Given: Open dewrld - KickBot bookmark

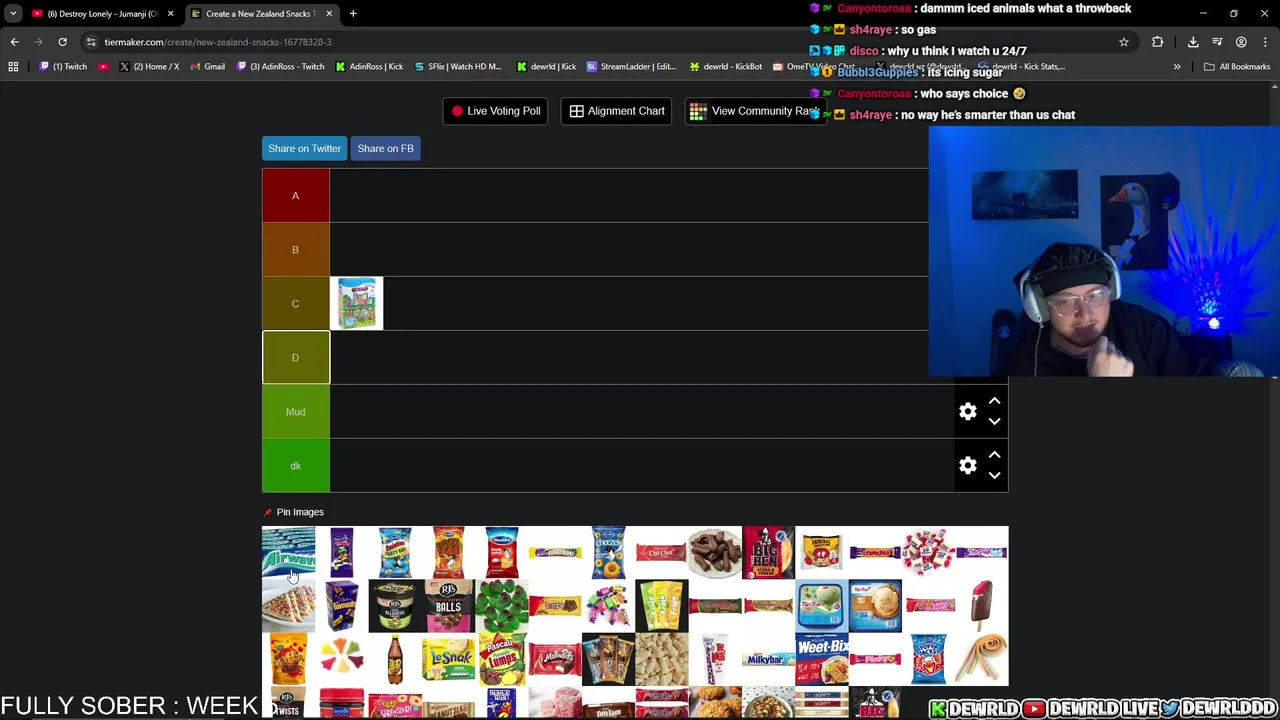Looking at the screenshot, I should [725, 67].
